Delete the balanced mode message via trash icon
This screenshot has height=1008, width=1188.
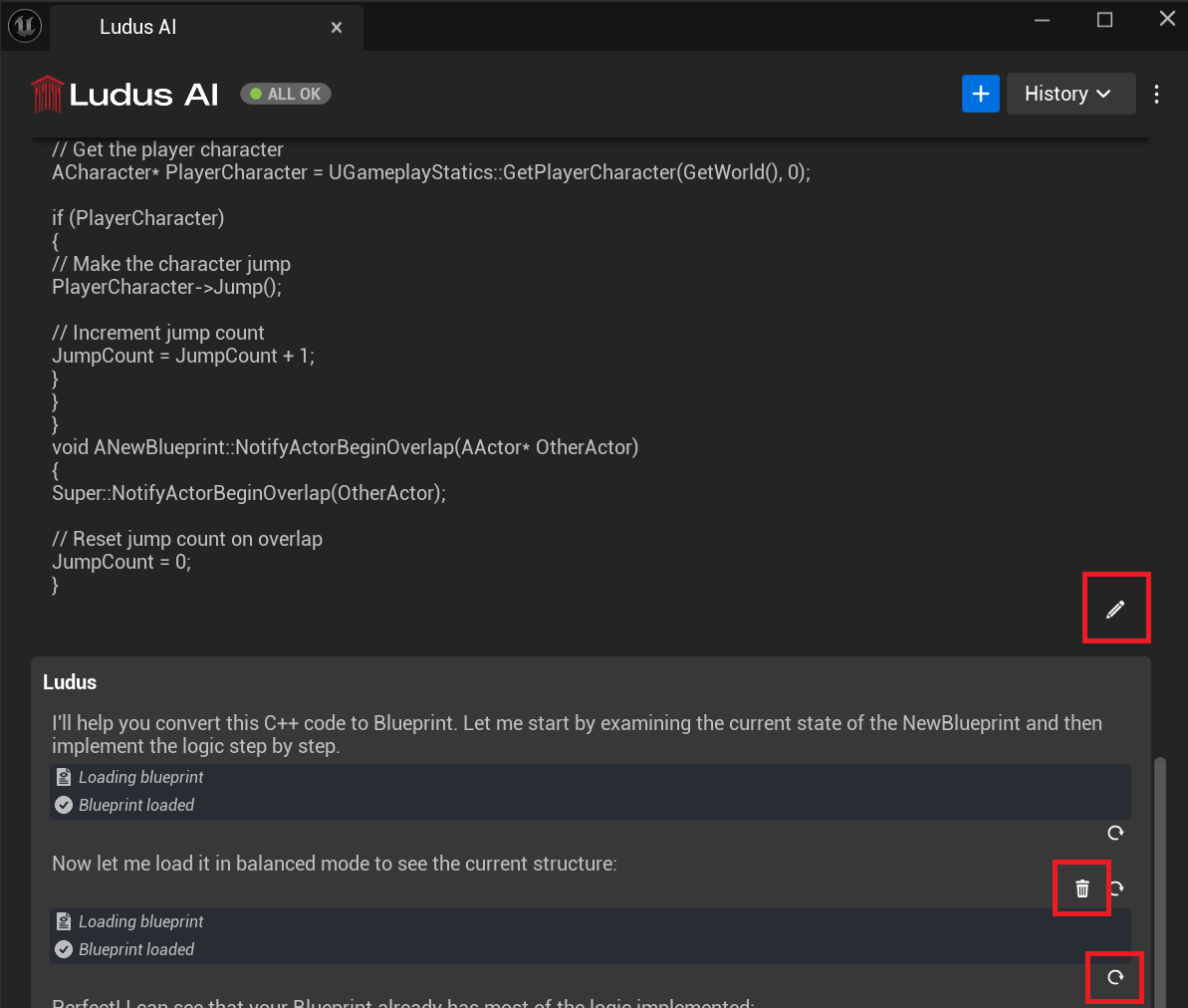1081,887
